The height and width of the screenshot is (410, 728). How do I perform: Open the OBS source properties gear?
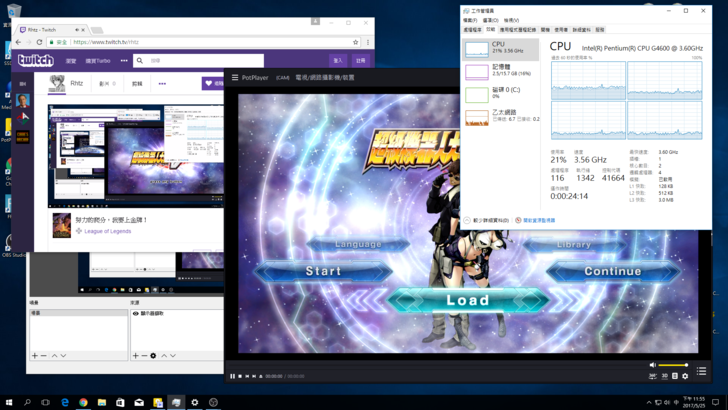(x=153, y=355)
